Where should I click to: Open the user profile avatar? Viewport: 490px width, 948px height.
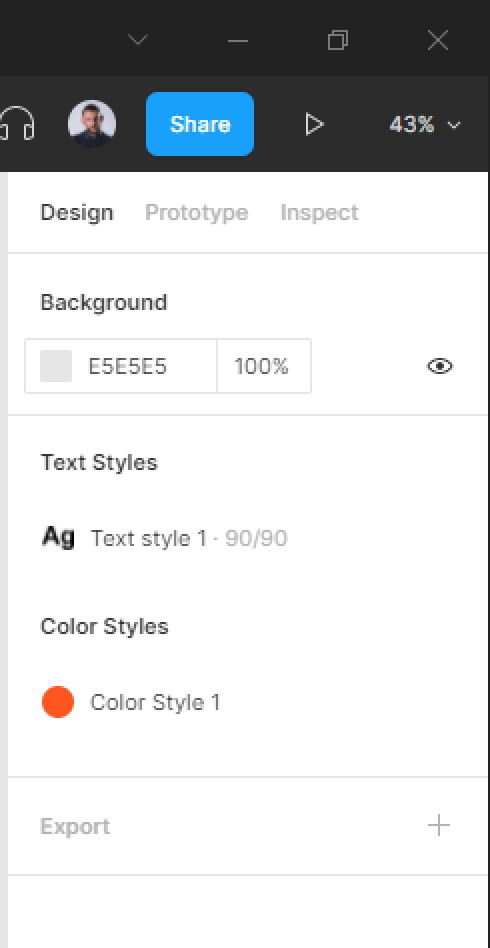92,124
